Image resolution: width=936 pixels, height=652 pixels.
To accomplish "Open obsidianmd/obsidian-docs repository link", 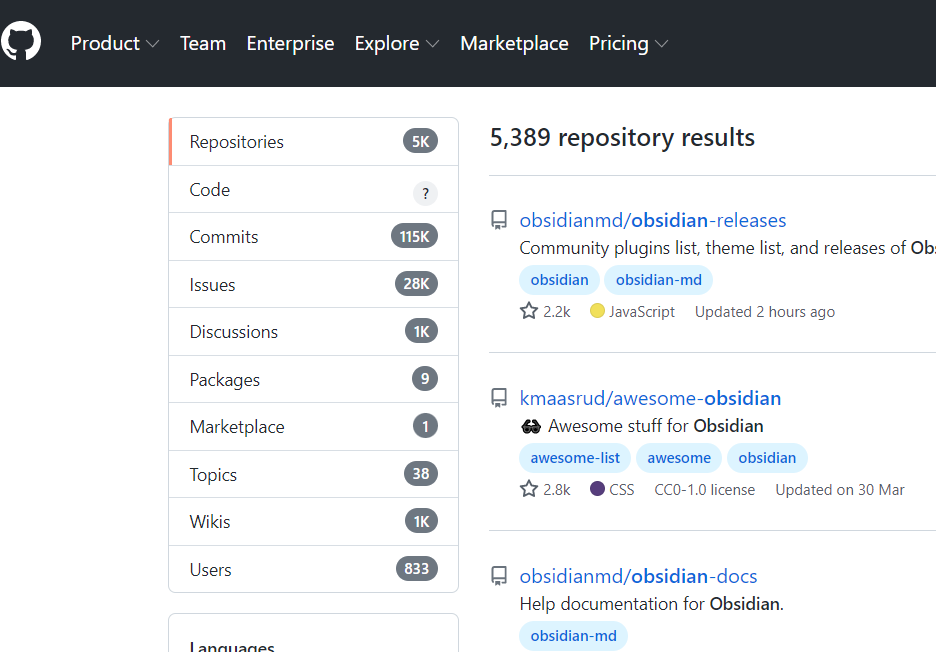I will [x=638, y=576].
